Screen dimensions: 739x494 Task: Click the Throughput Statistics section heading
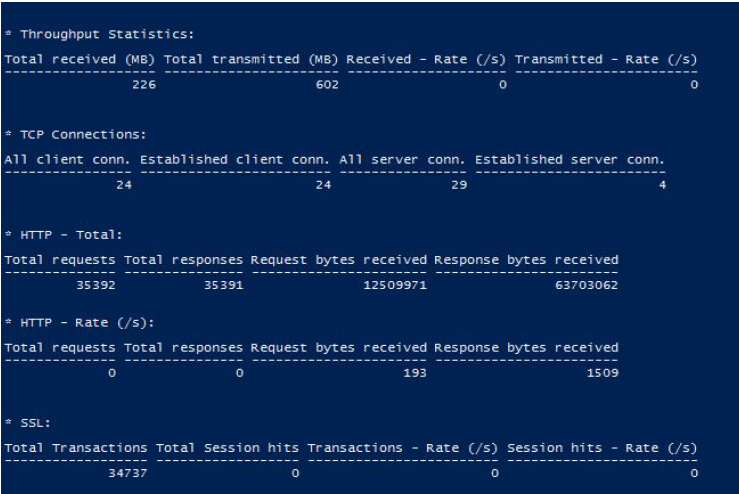[x=107, y=34]
